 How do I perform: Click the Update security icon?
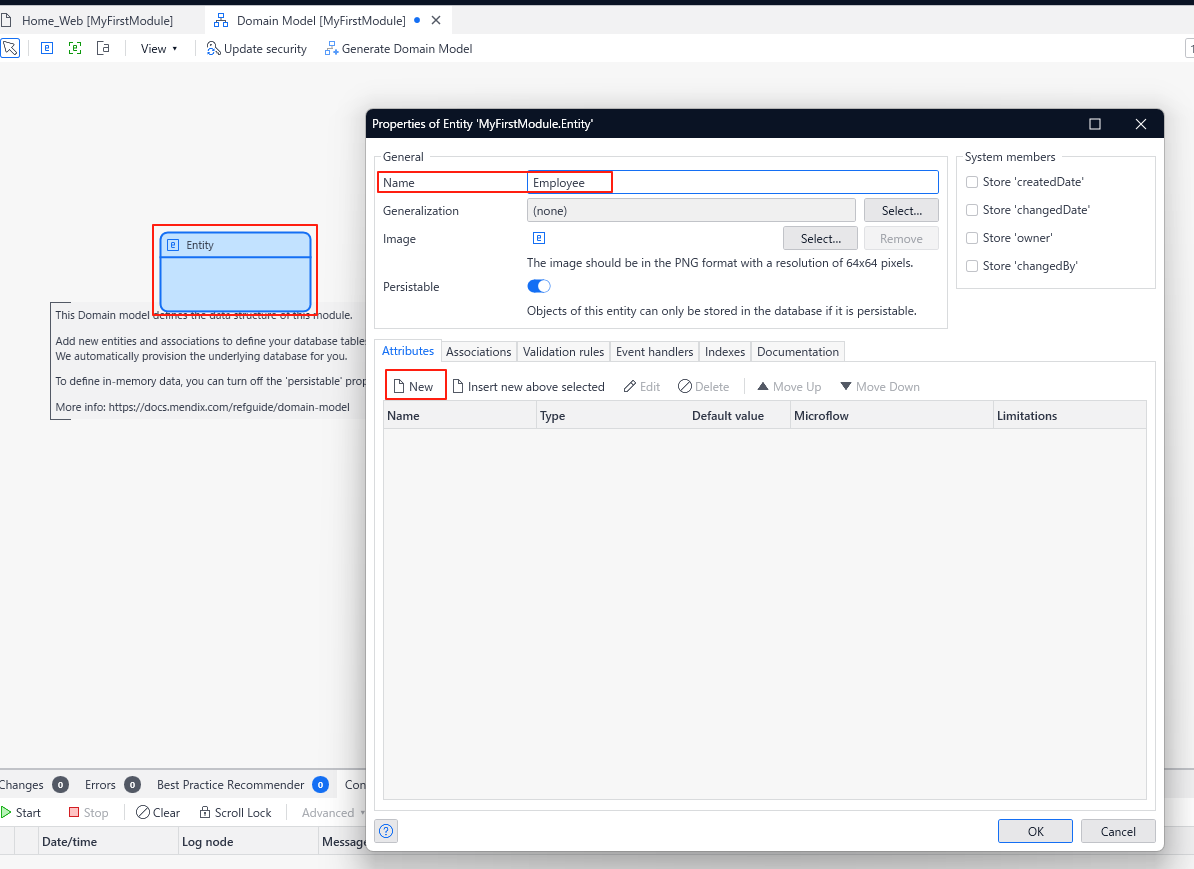click(x=213, y=49)
